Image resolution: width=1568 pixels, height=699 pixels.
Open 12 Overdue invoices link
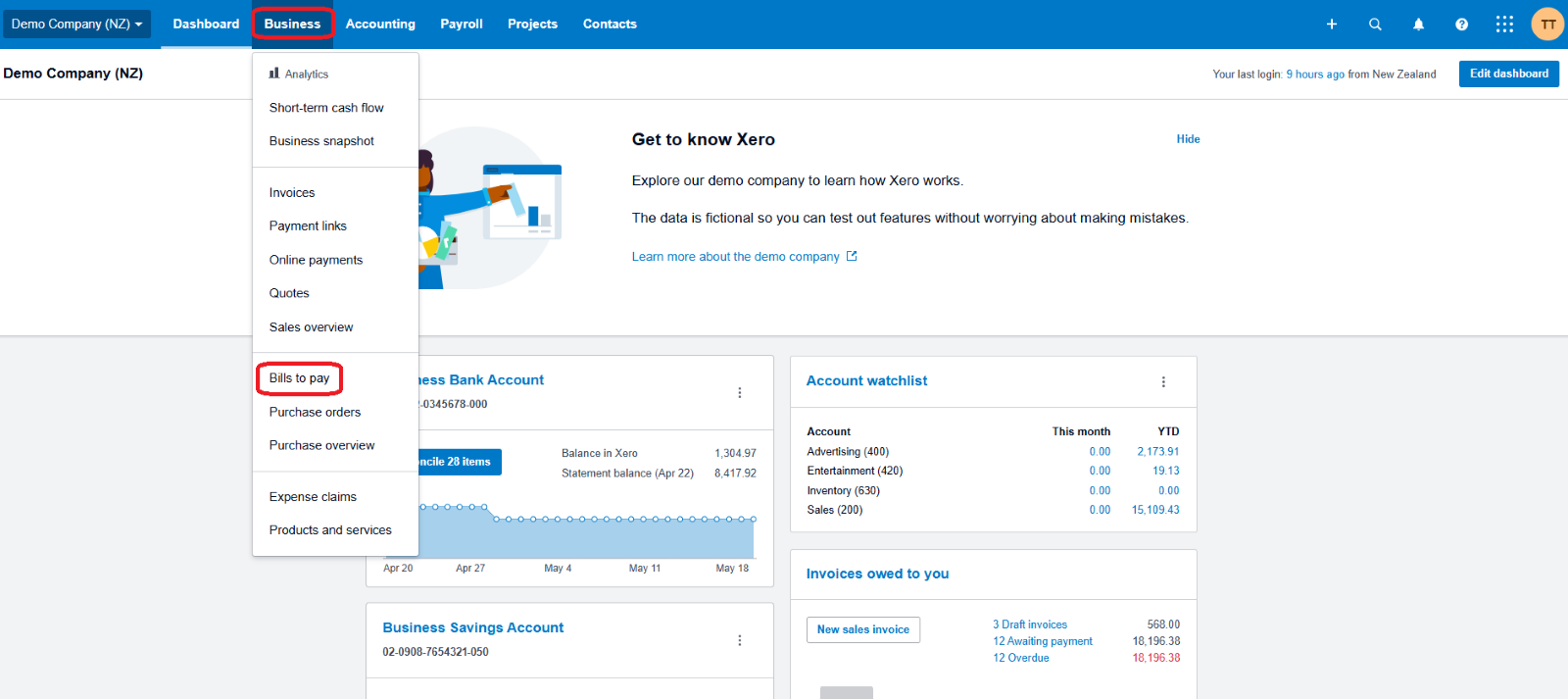click(x=1021, y=658)
